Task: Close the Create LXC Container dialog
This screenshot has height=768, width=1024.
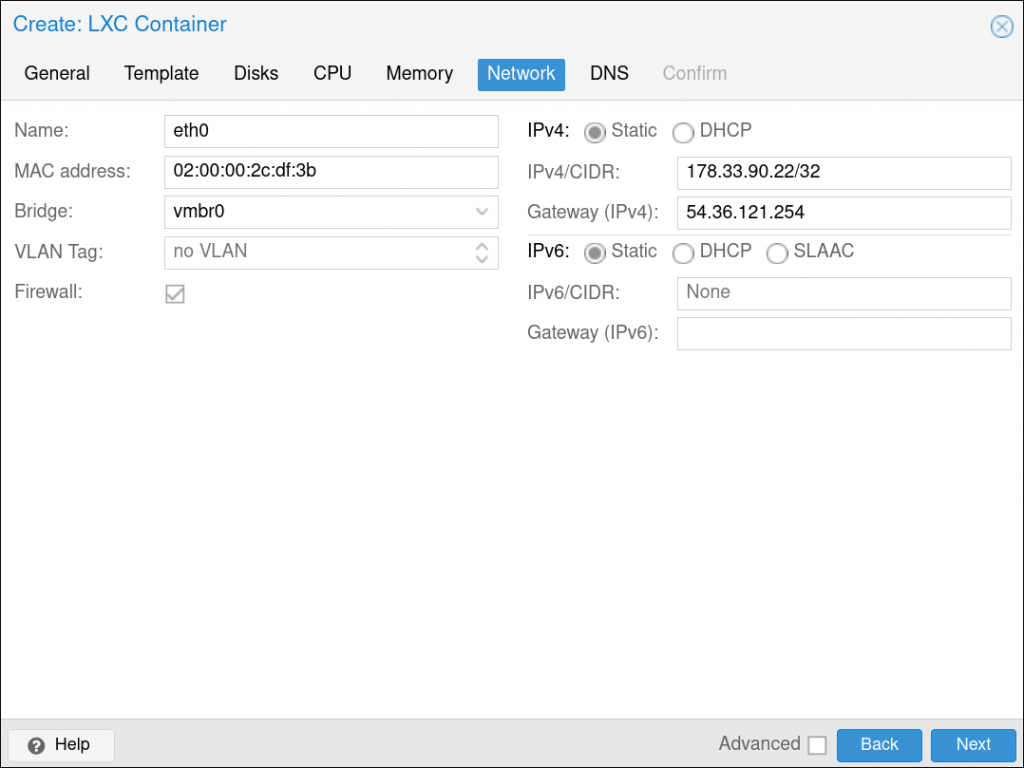Action: click(1001, 27)
